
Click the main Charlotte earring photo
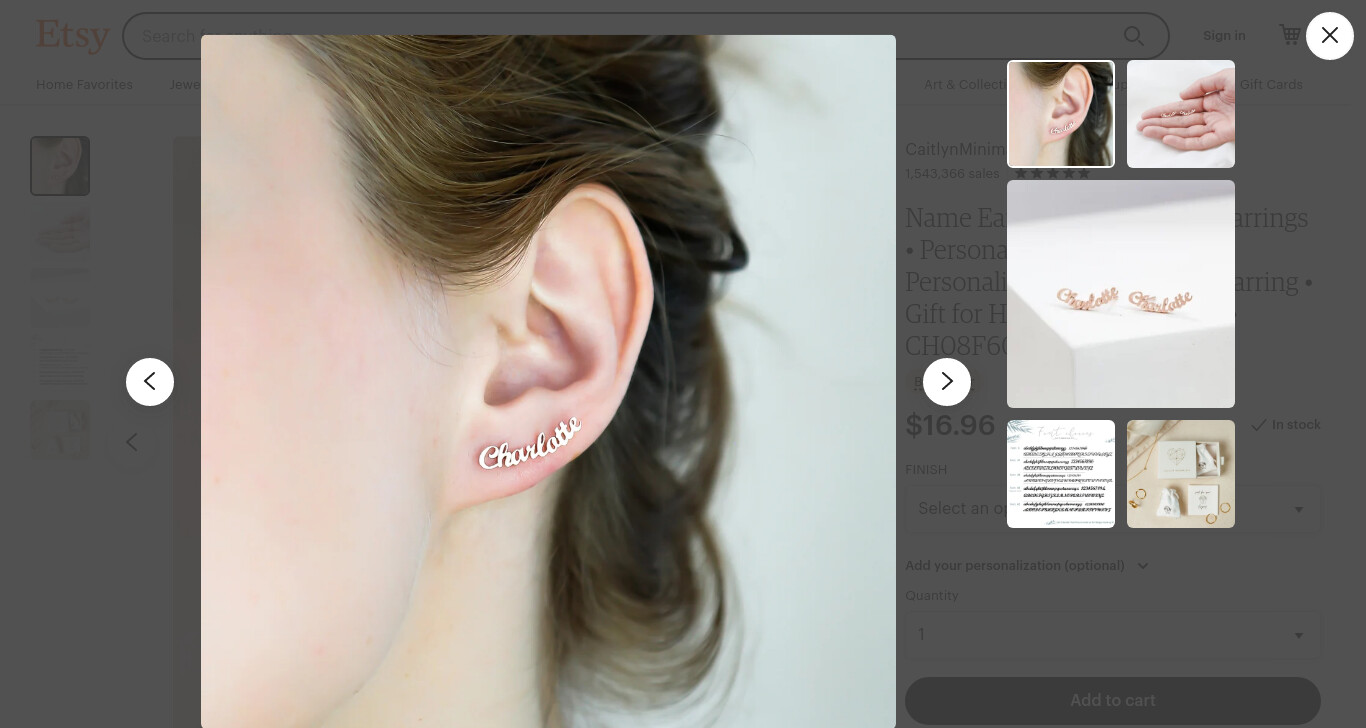tap(548, 381)
